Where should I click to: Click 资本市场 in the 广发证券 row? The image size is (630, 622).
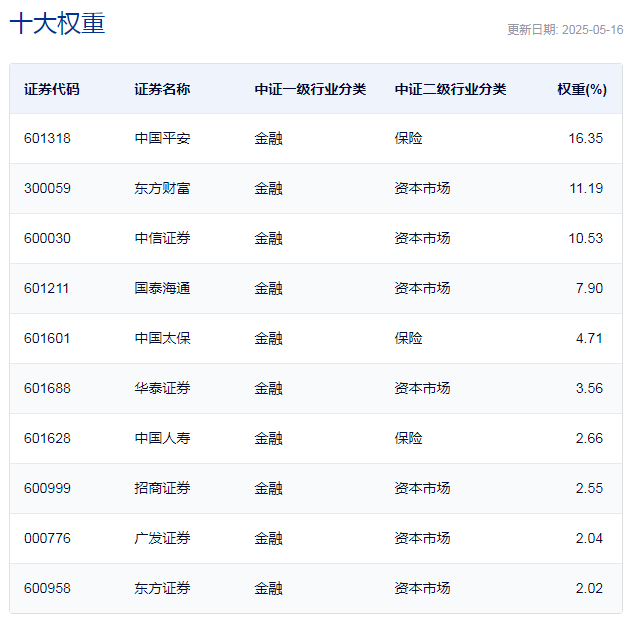[x=422, y=538]
